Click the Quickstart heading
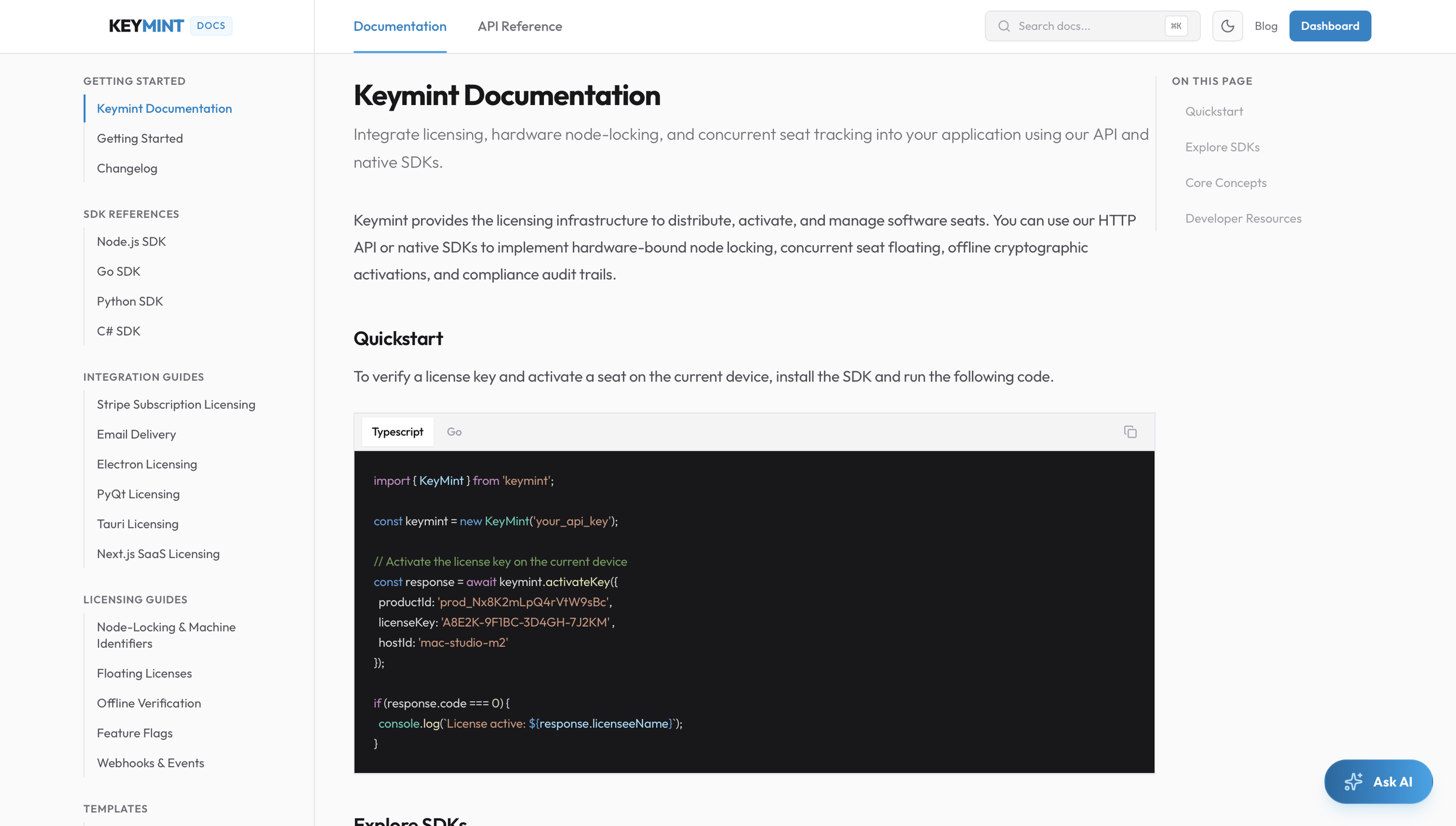 pos(398,338)
